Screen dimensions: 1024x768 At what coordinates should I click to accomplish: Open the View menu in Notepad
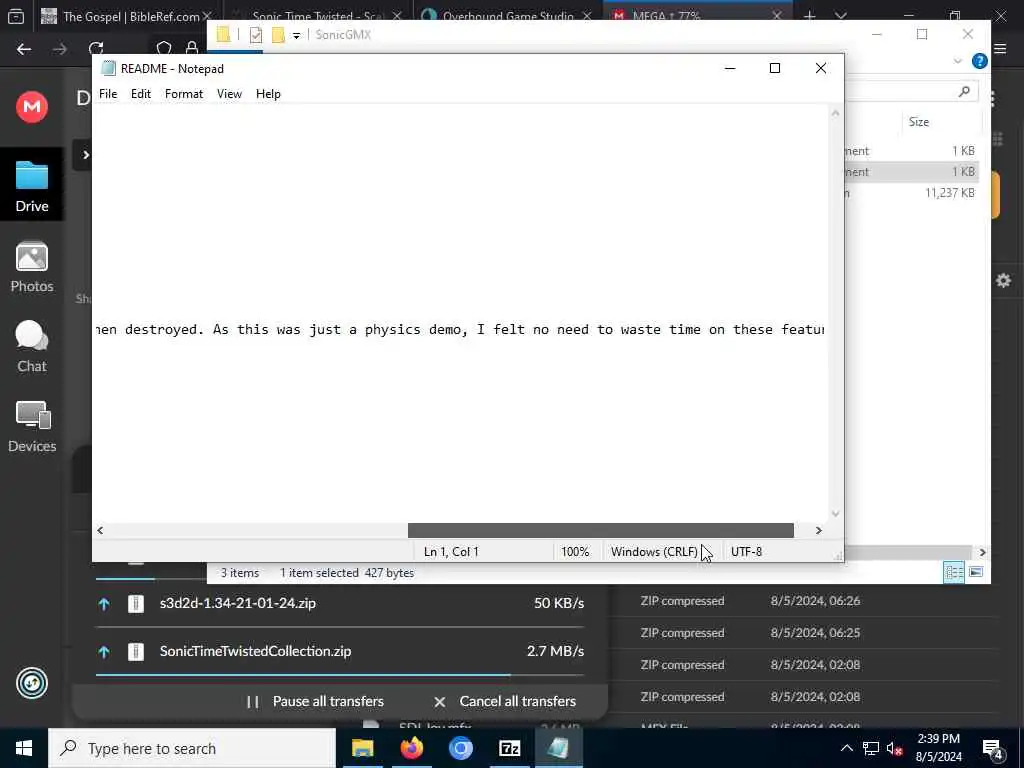pyautogui.click(x=229, y=94)
